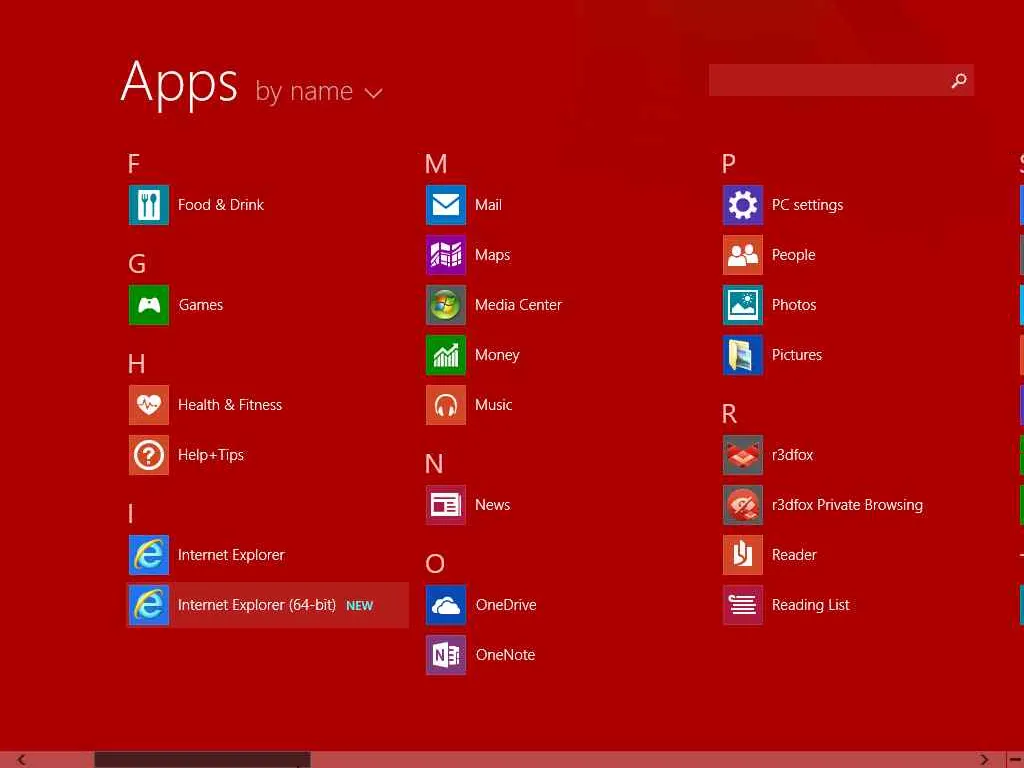This screenshot has width=1024, height=768.
Task: Click 'Internet Explorer (64-bit)' text
Action: click(x=257, y=605)
